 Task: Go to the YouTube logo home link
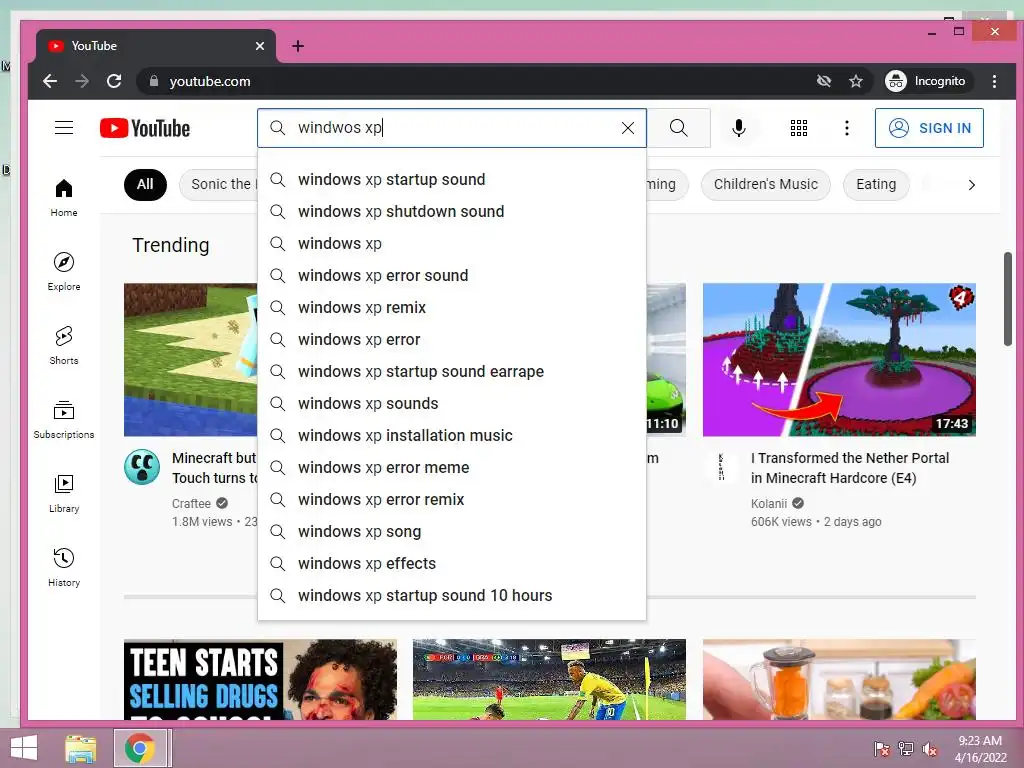[x=145, y=128]
